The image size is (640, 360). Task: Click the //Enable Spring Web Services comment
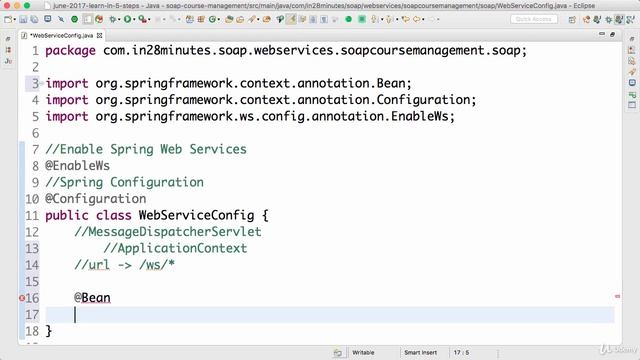pos(146,149)
